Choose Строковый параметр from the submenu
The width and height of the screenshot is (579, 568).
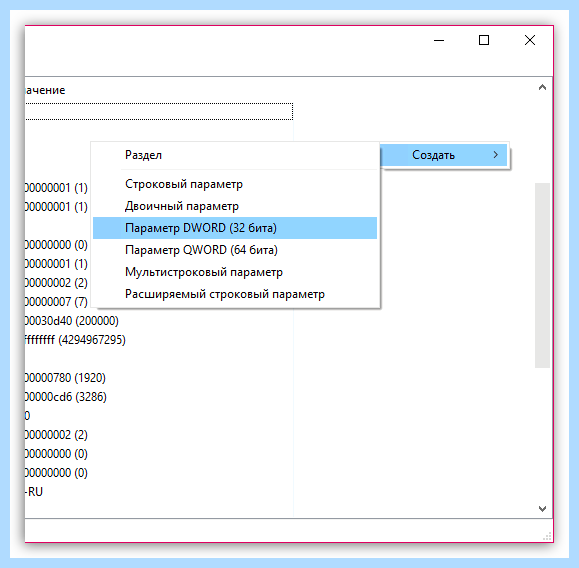(x=235, y=184)
